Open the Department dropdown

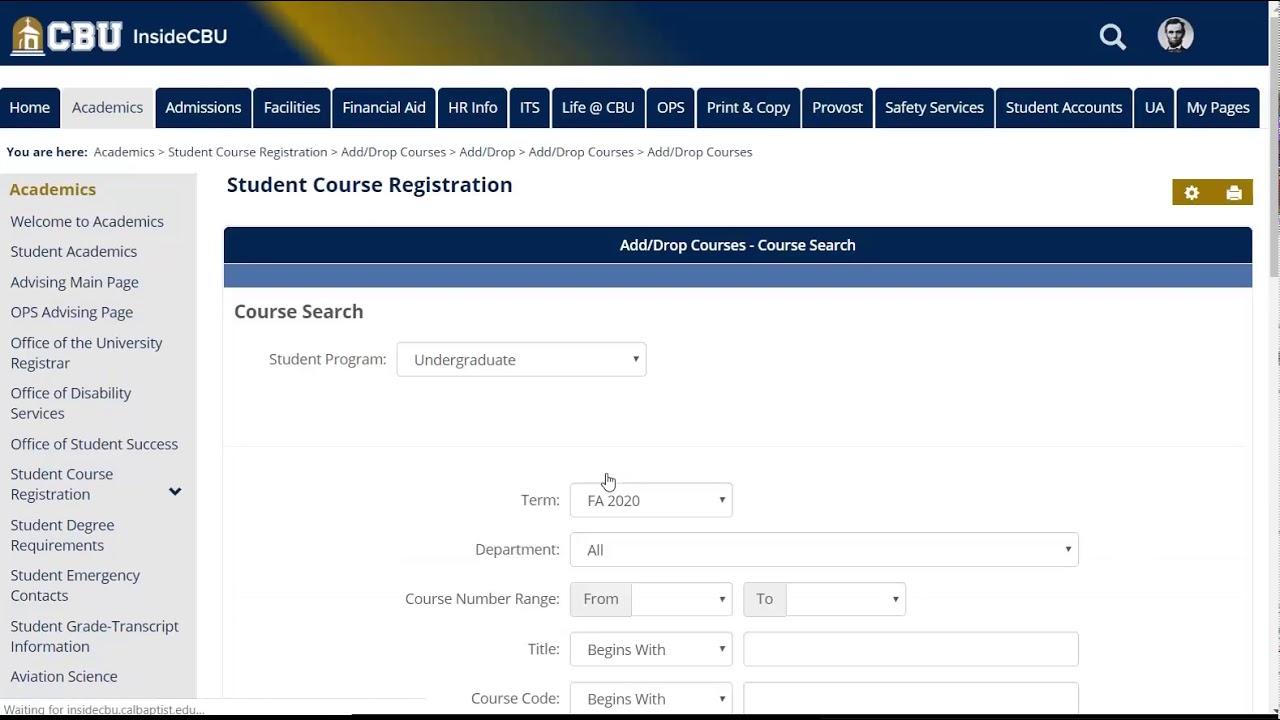(x=824, y=550)
